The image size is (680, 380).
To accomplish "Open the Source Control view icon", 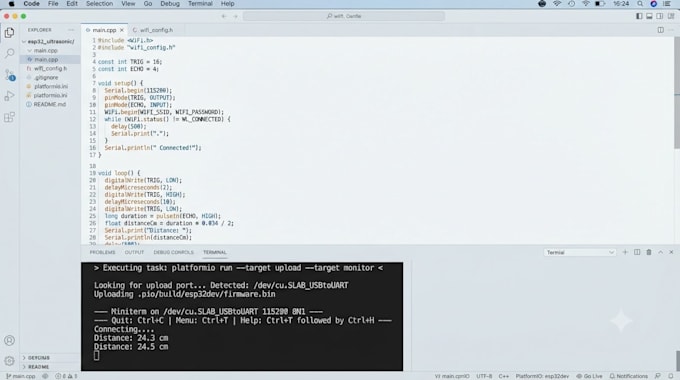I will [x=9, y=75].
